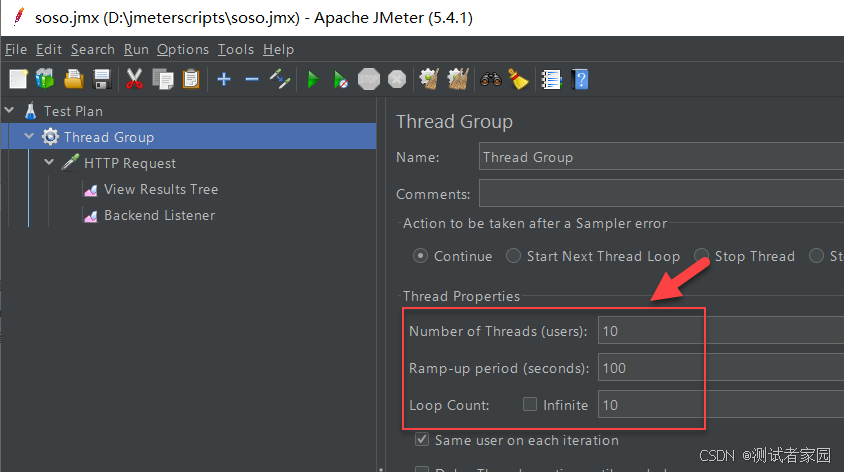844x472 pixels.
Task: Click the Comments input field
Action: point(662,193)
